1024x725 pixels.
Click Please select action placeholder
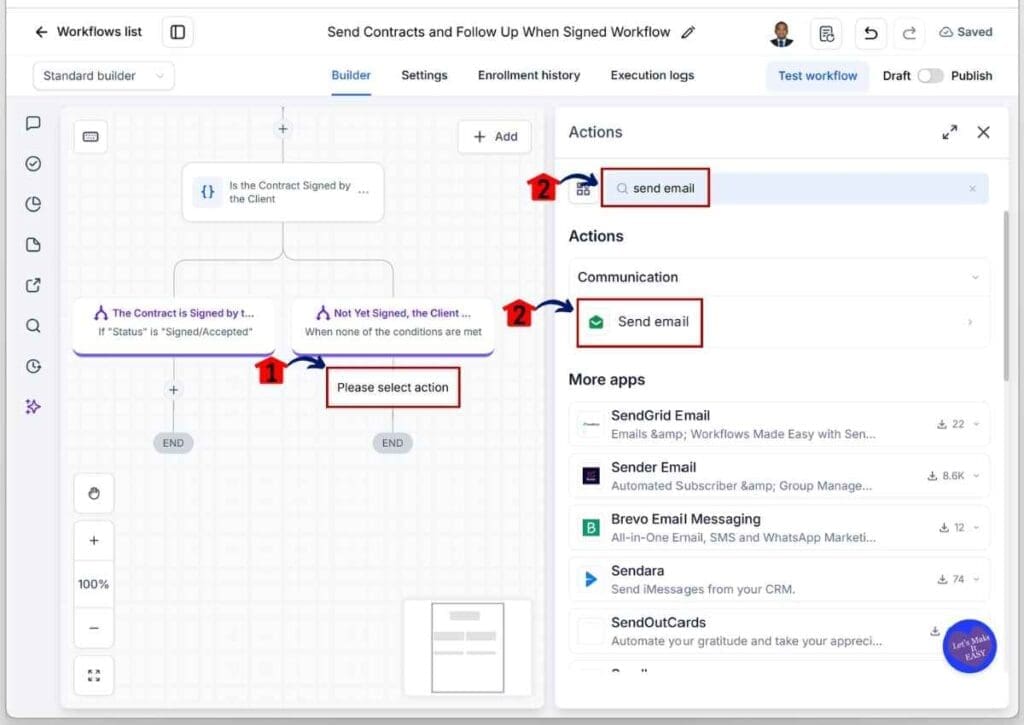pos(393,387)
